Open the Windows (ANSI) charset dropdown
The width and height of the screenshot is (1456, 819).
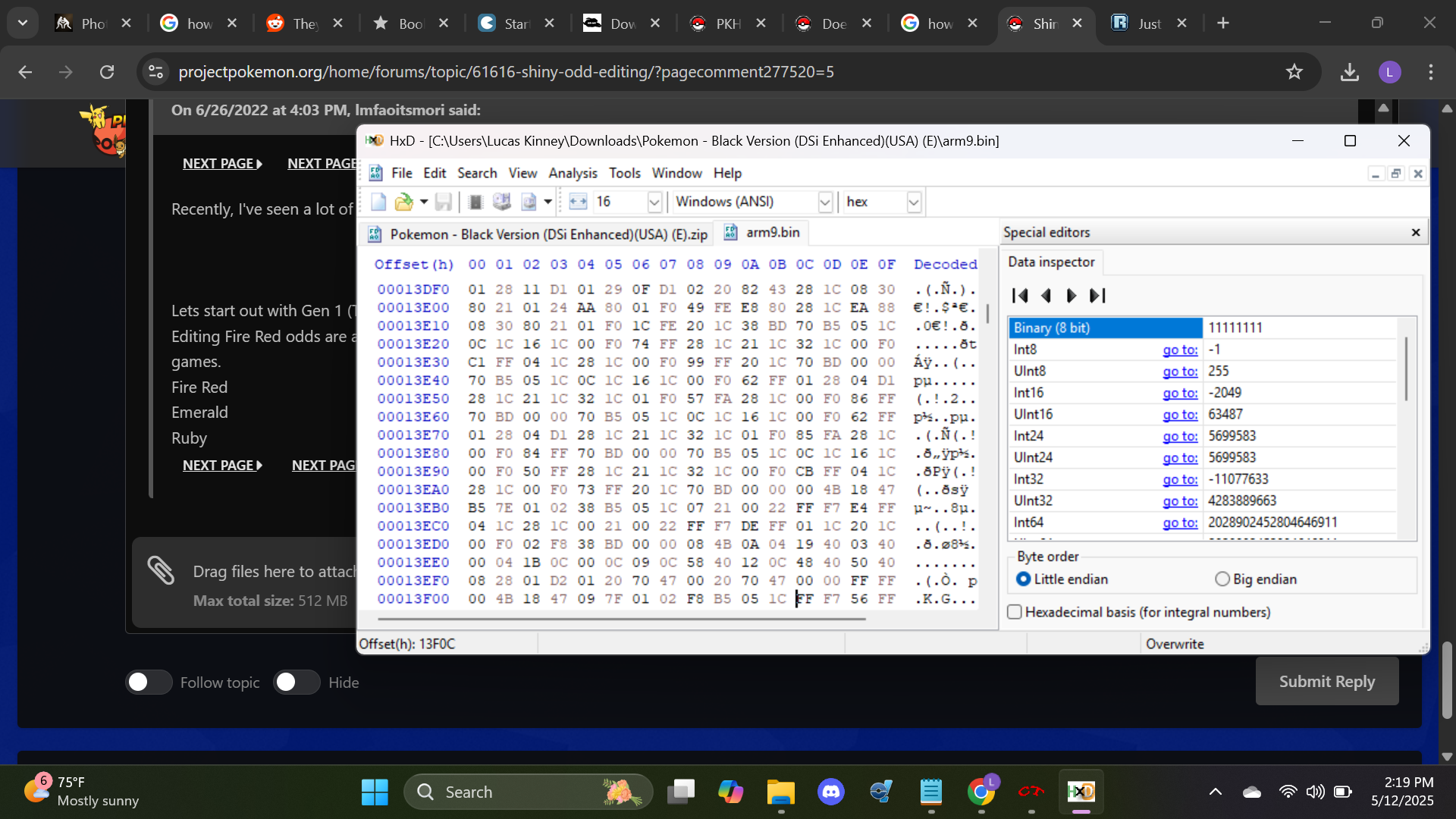(x=825, y=202)
